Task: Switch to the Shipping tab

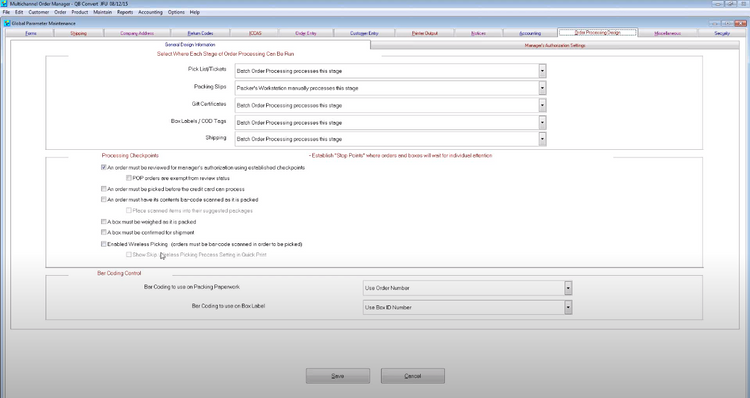Action: pos(78,33)
